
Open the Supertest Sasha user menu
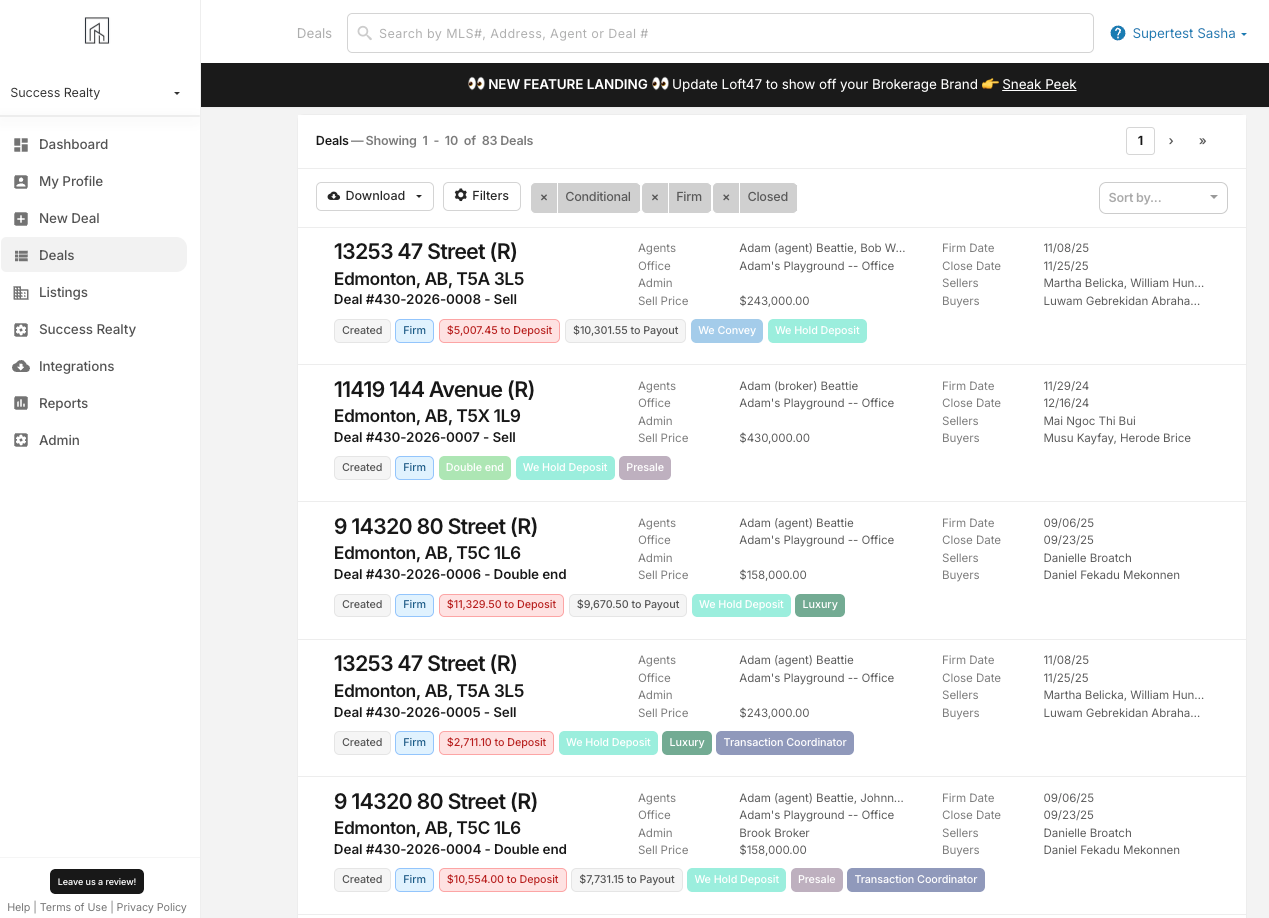1189,33
